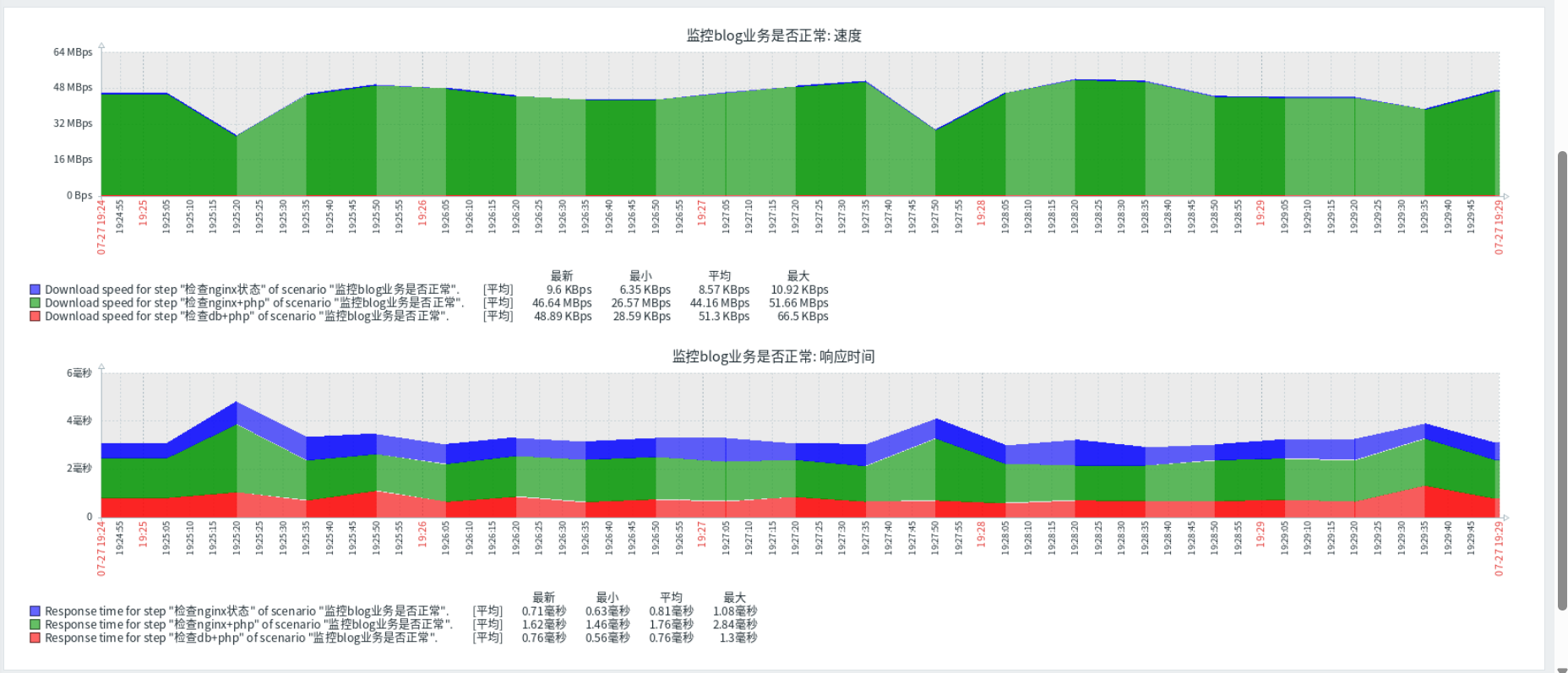The width and height of the screenshot is (1568, 673).
Task: Click legend text Download speed for step 检查db+php
Action: [x=247, y=317]
